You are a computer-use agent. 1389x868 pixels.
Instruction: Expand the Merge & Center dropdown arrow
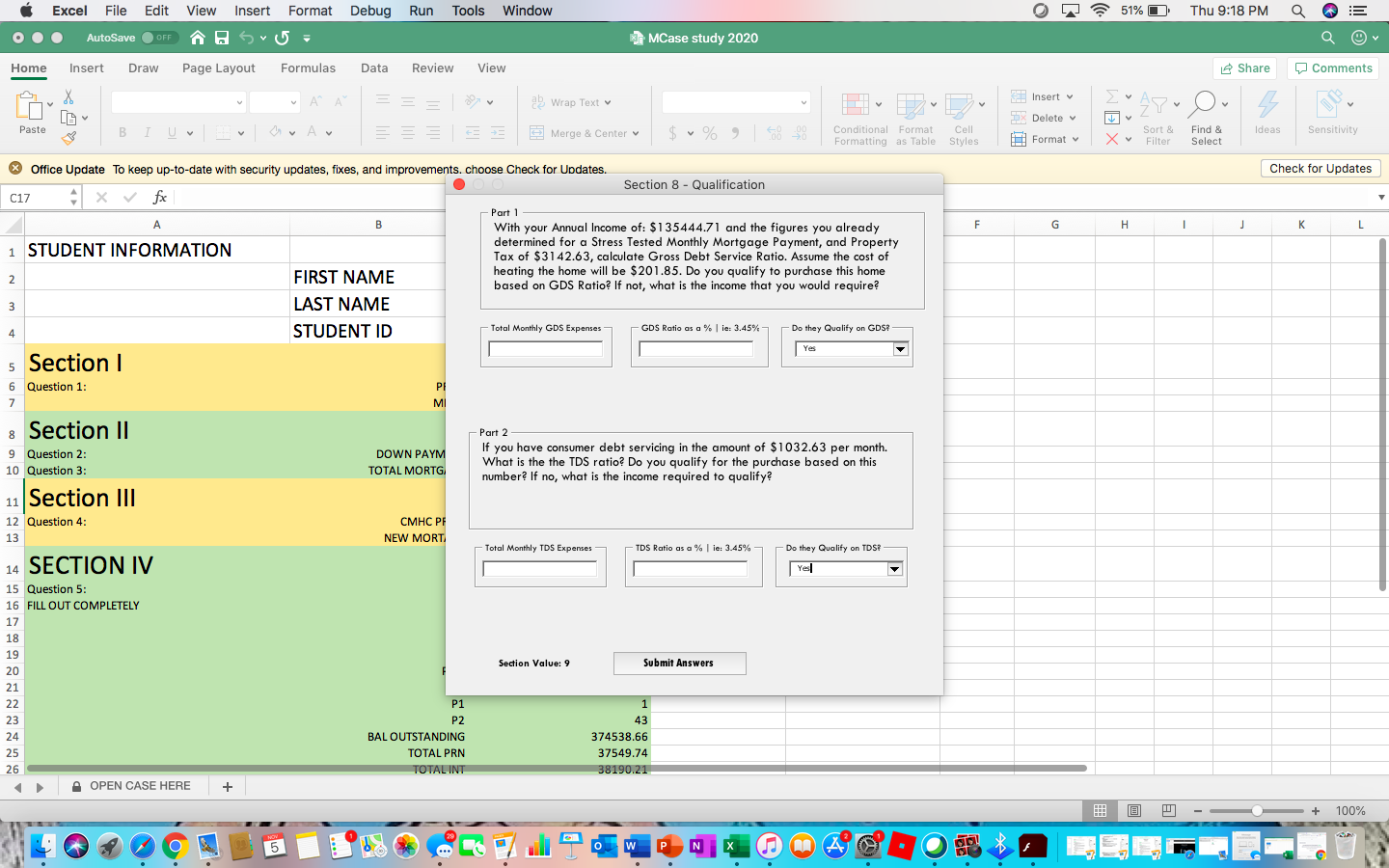click(636, 133)
